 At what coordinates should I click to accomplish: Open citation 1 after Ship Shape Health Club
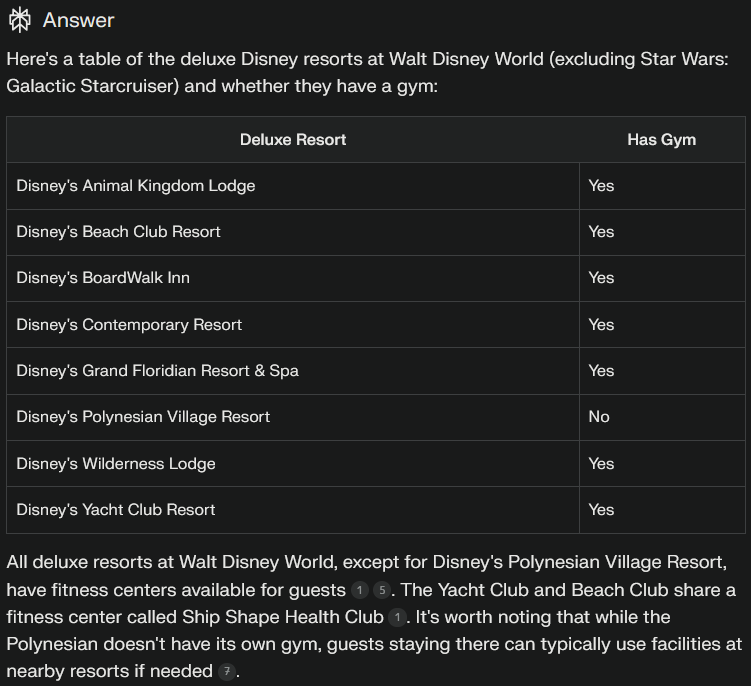[397, 617]
